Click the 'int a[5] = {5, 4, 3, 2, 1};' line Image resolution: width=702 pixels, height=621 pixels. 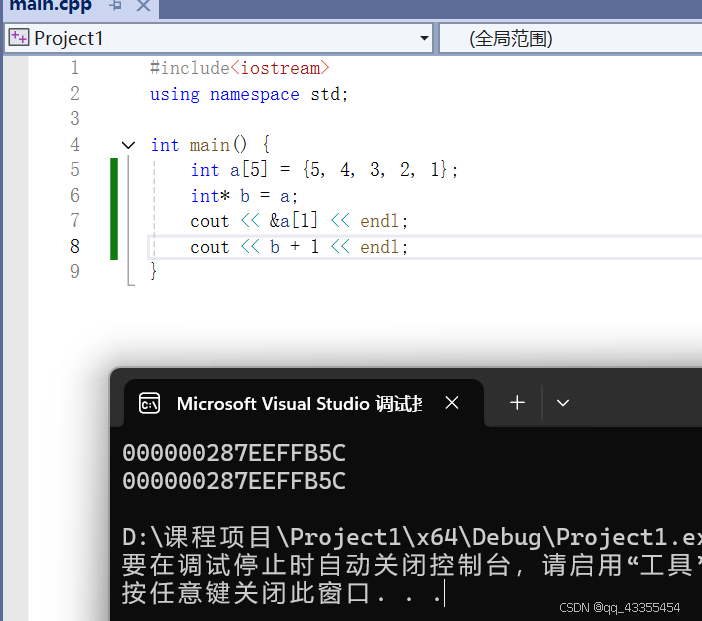coord(324,170)
